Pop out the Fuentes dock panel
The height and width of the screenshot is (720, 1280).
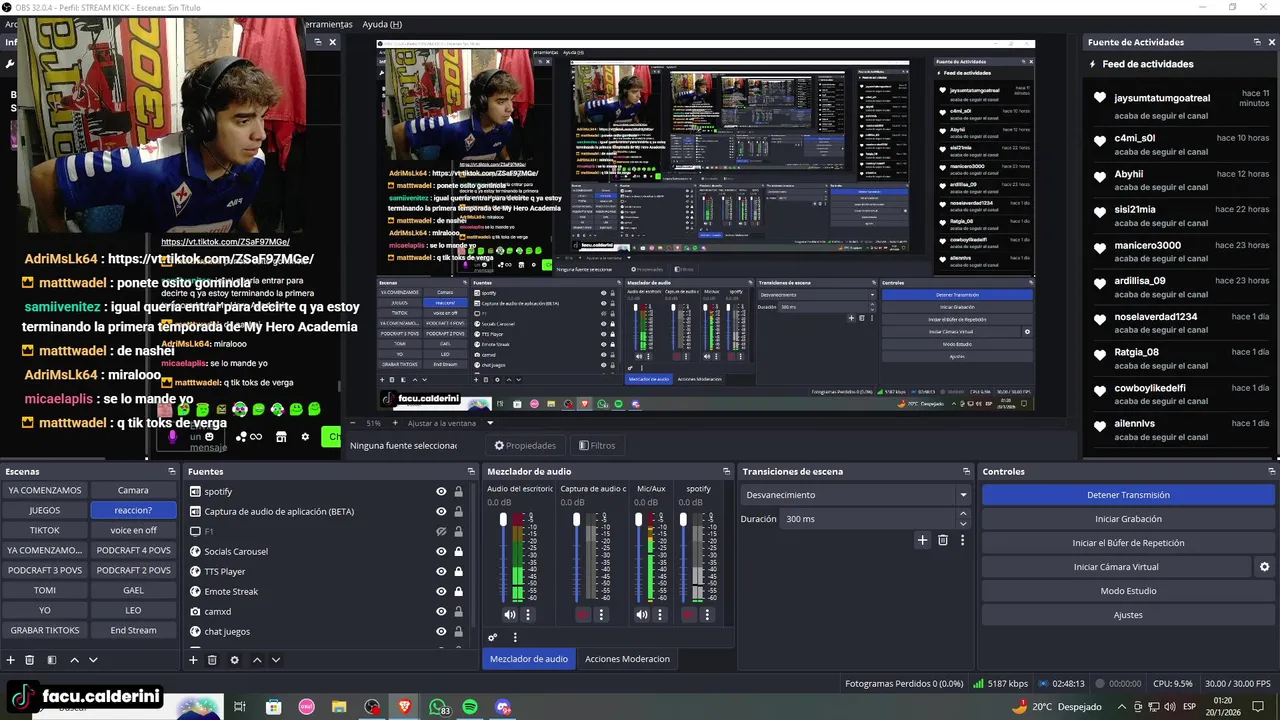pos(471,471)
